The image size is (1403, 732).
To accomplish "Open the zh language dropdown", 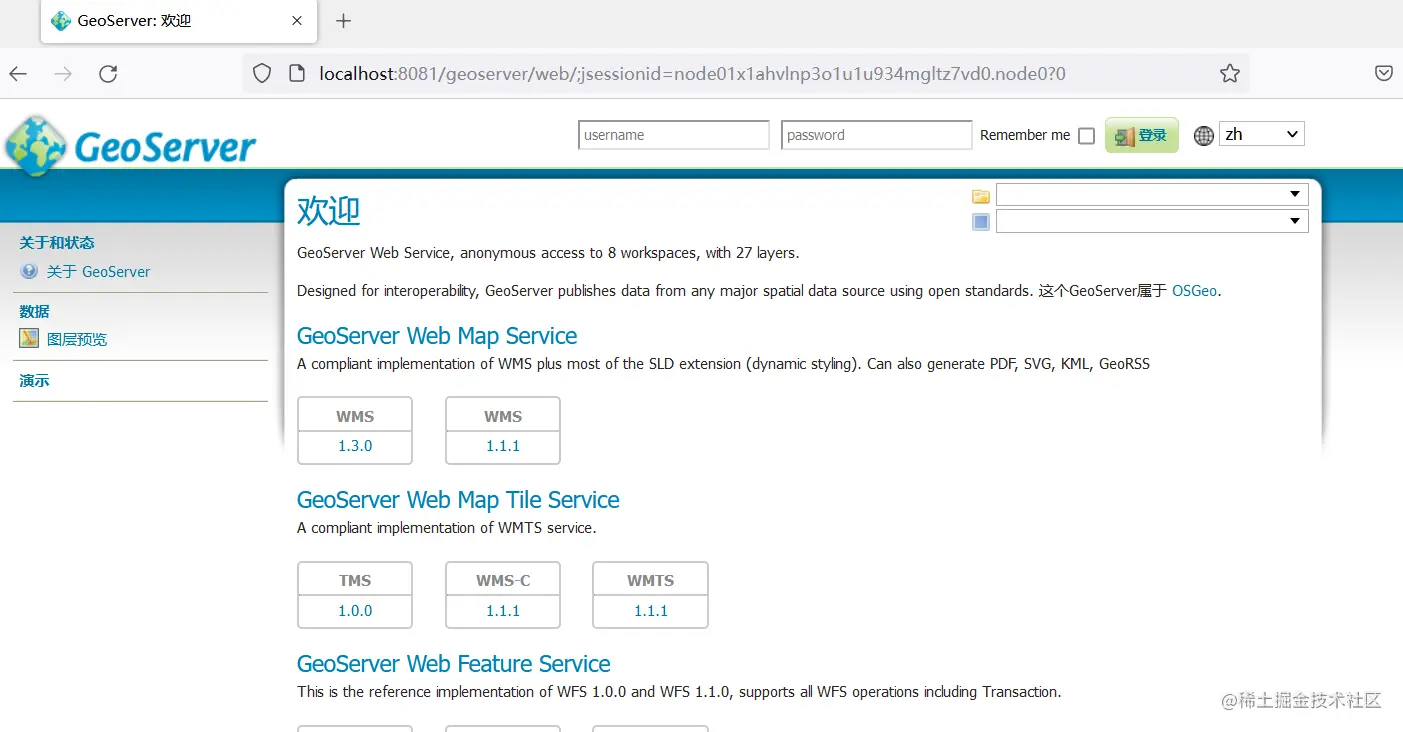I will 1262,134.
